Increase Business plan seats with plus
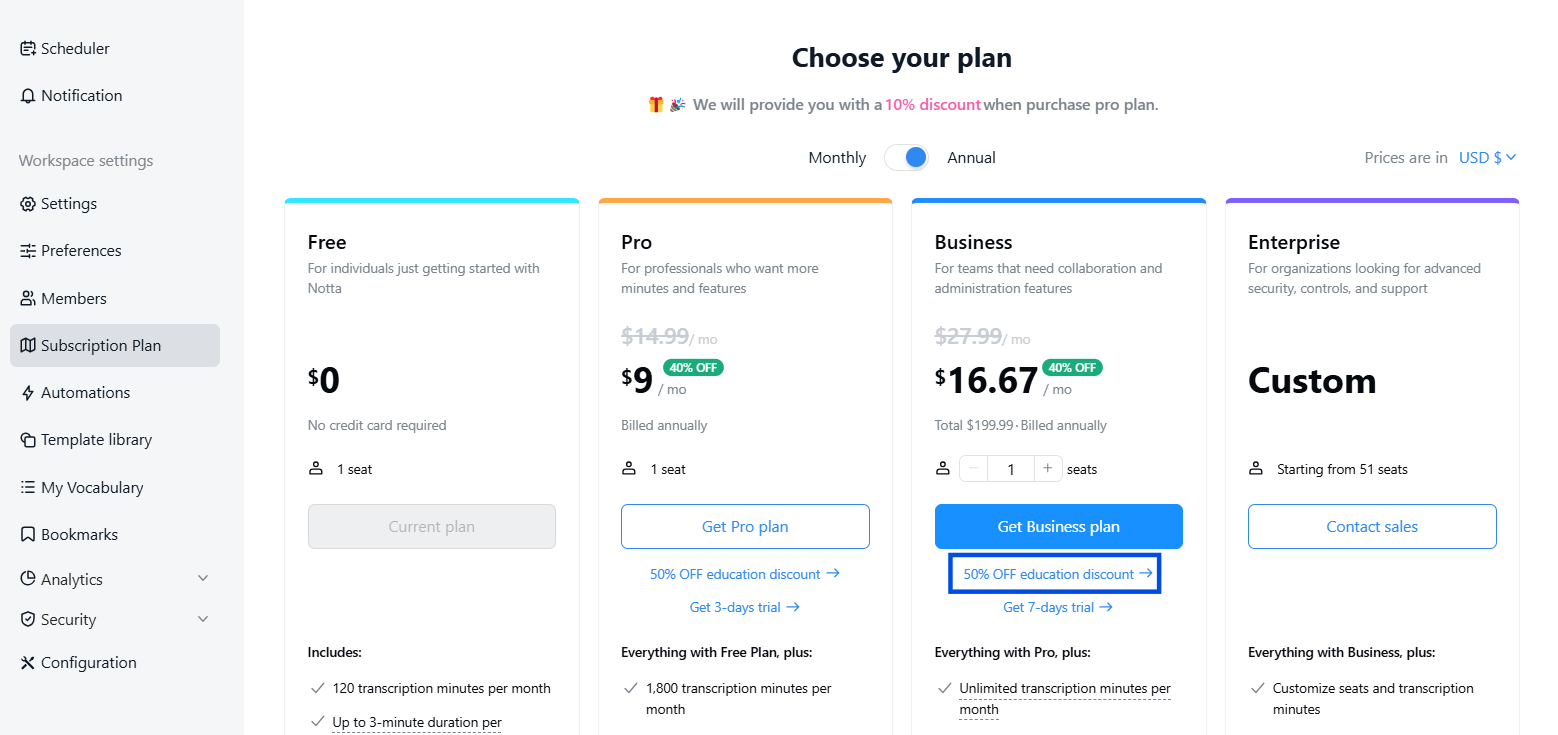Viewport: 1558px width, 735px height. (1048, 468)
